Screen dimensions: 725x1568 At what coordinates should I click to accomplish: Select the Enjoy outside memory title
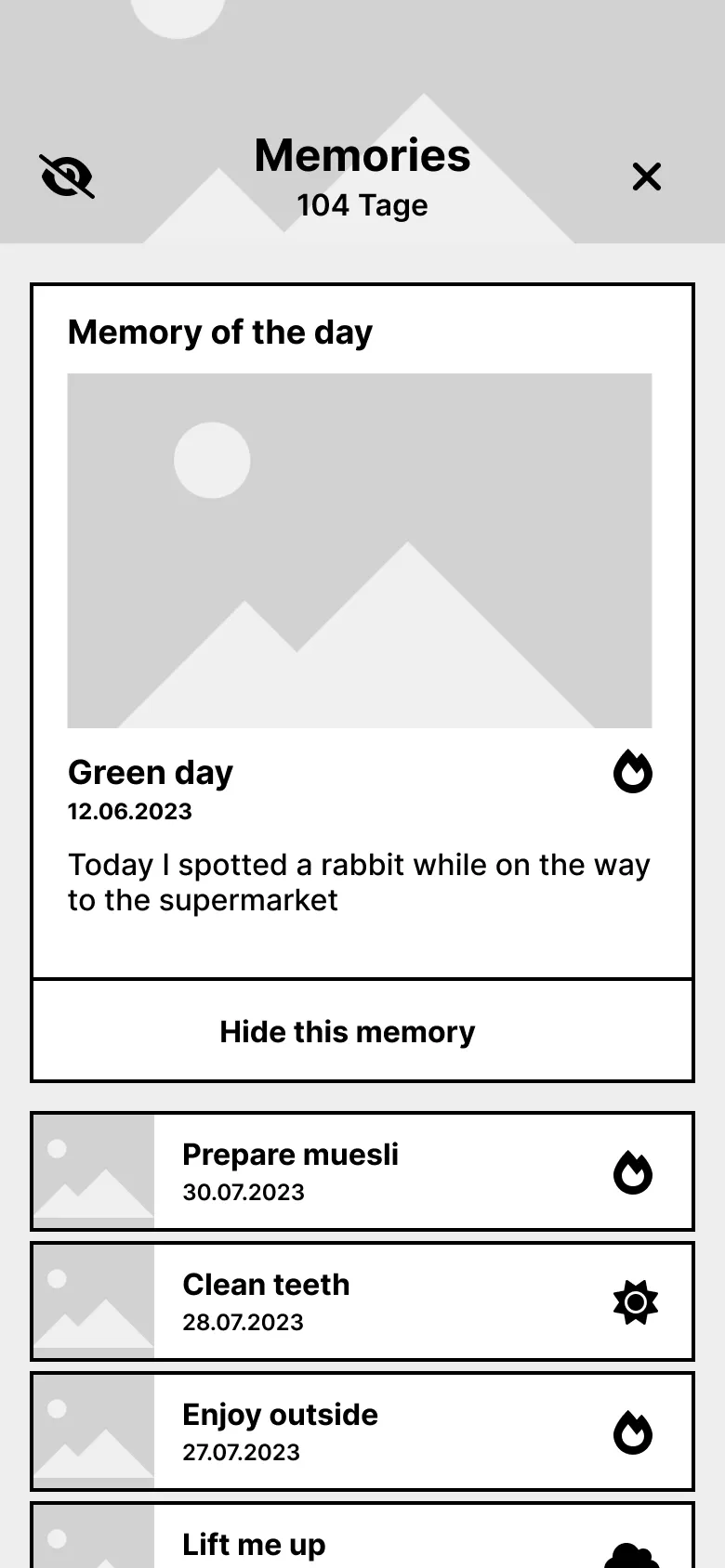[280, 1415]
